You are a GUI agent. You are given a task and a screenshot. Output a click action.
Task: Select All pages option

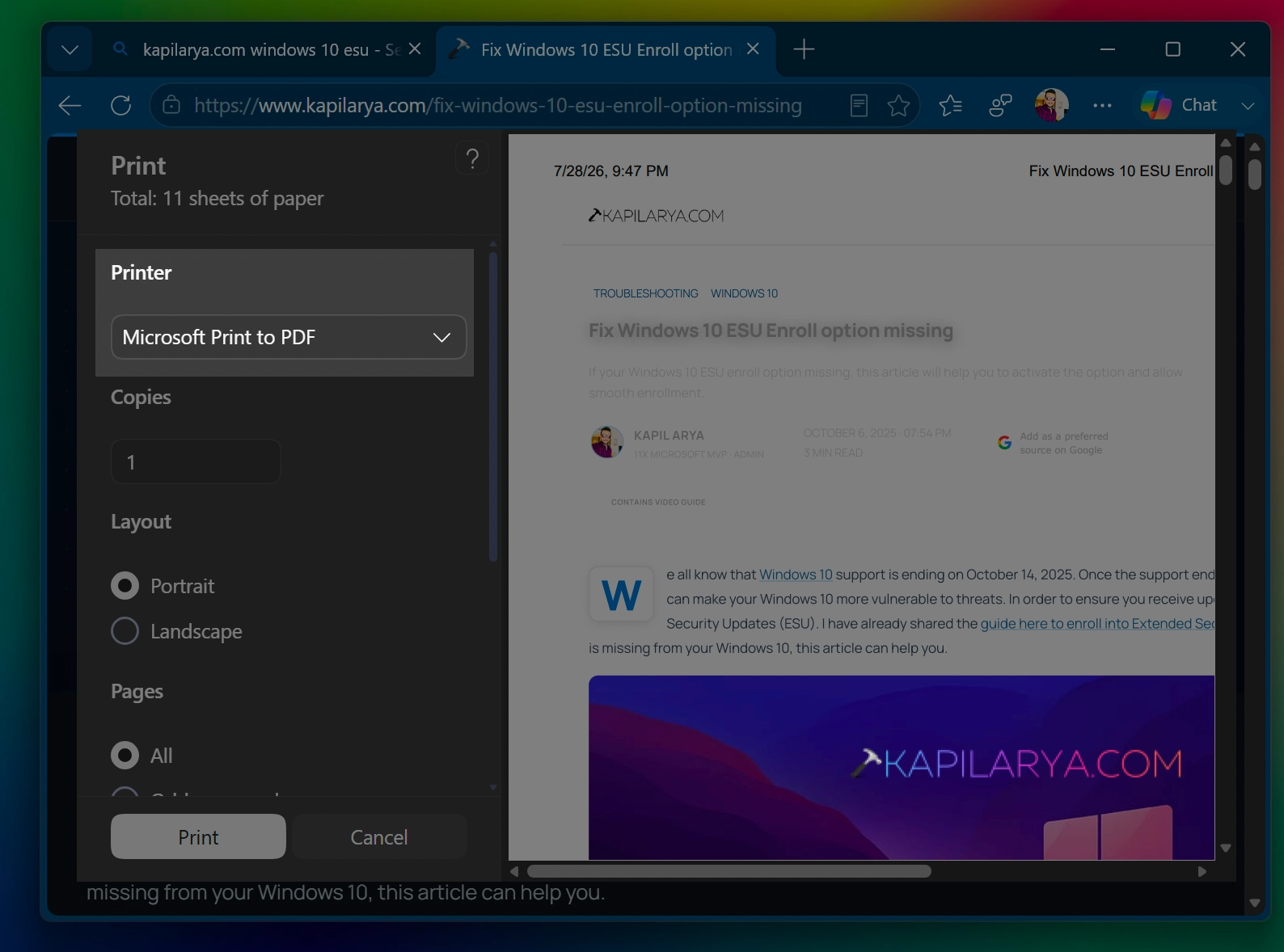point(125,756)
